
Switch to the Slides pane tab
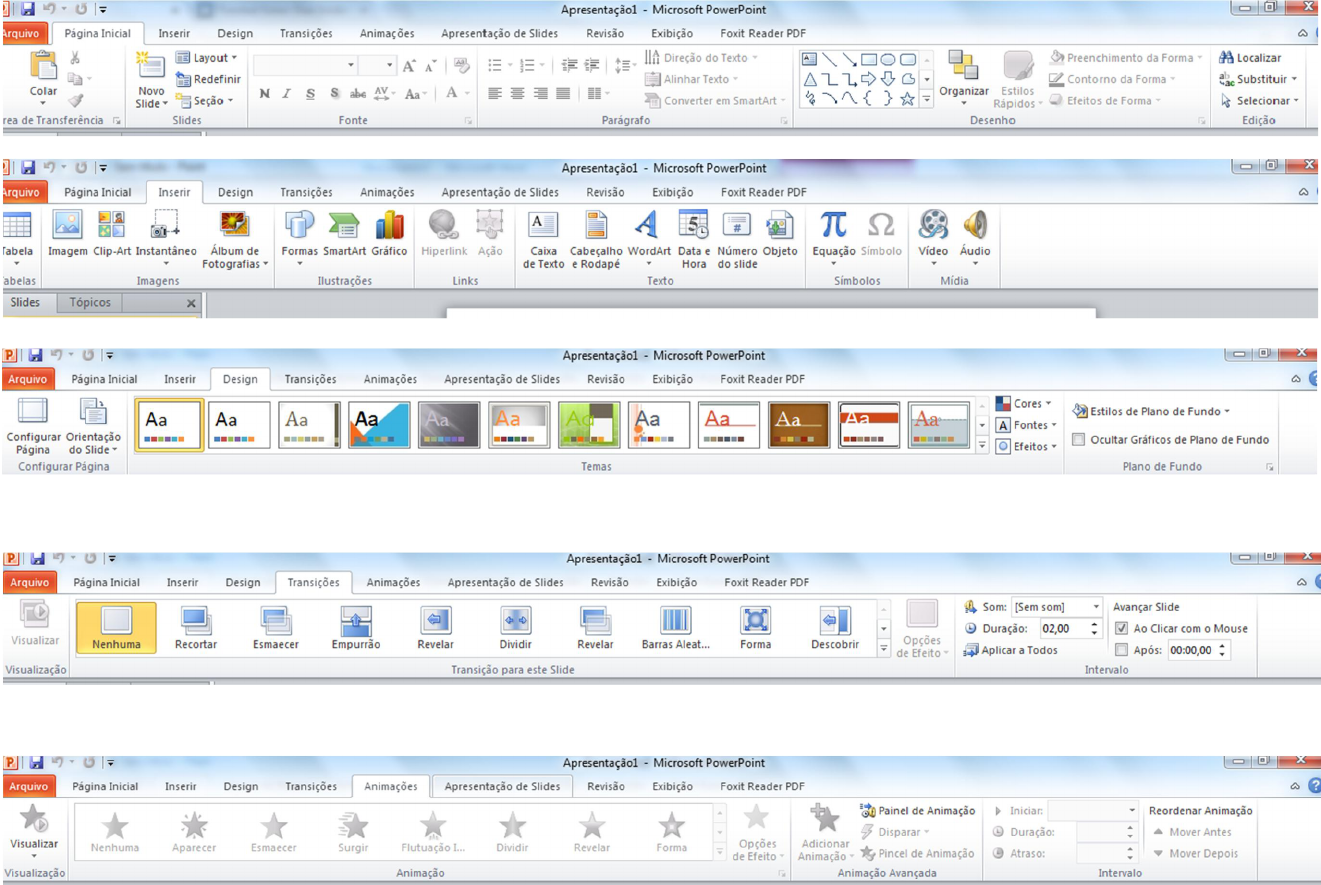[25, 302]
